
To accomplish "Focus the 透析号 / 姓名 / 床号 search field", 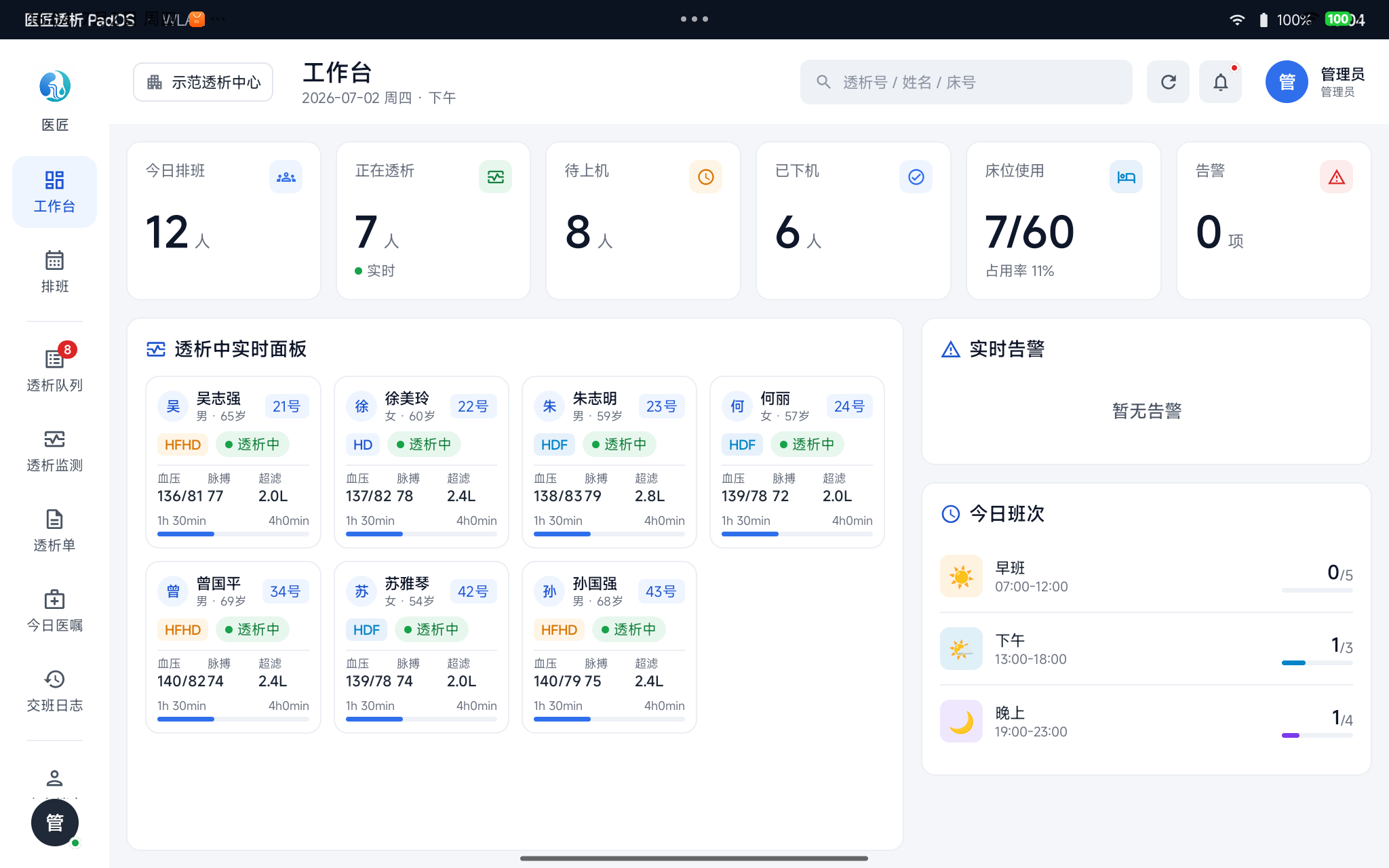I will click(966, 82).
